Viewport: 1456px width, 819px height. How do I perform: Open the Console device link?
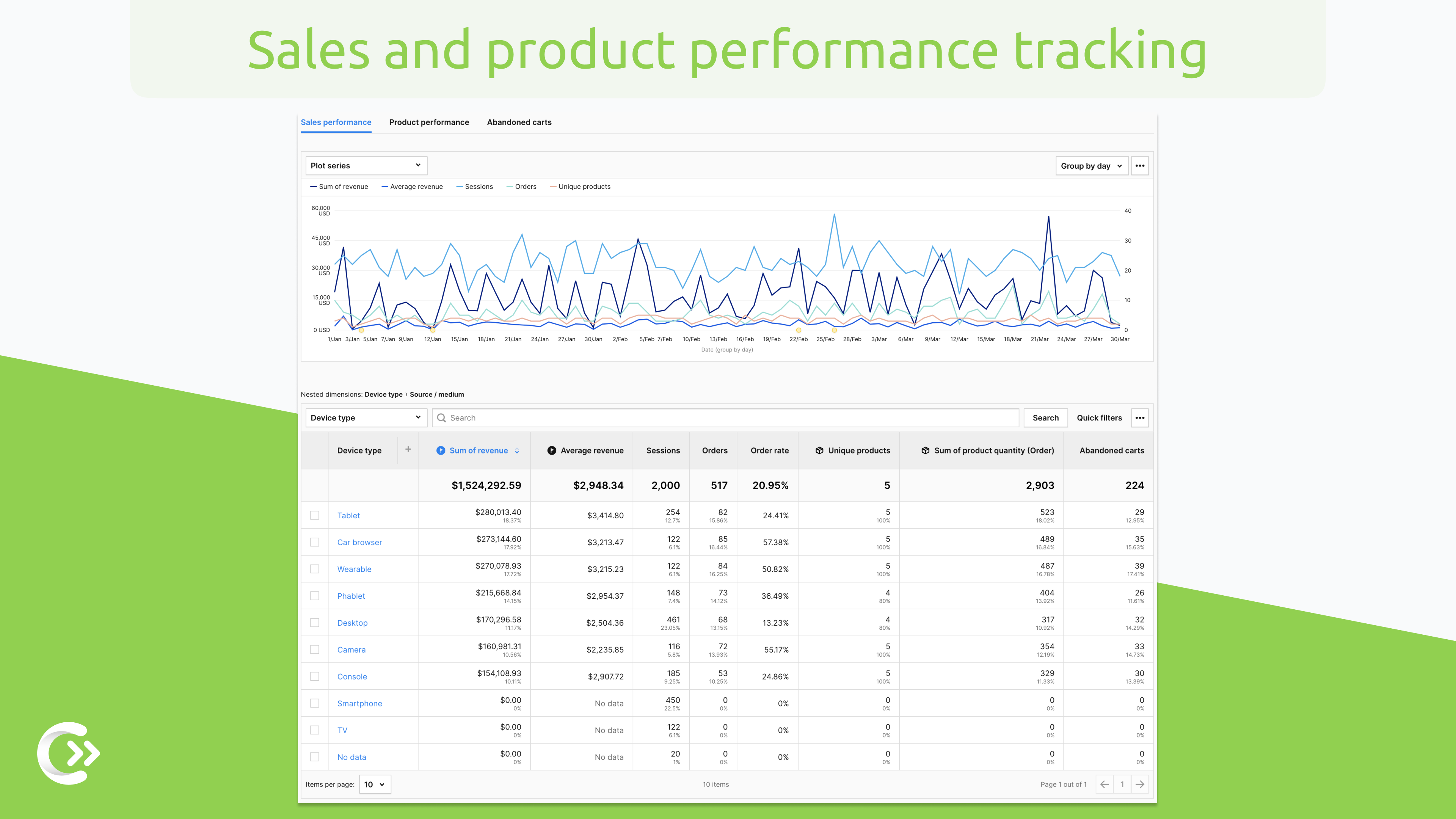pos(351,676)
